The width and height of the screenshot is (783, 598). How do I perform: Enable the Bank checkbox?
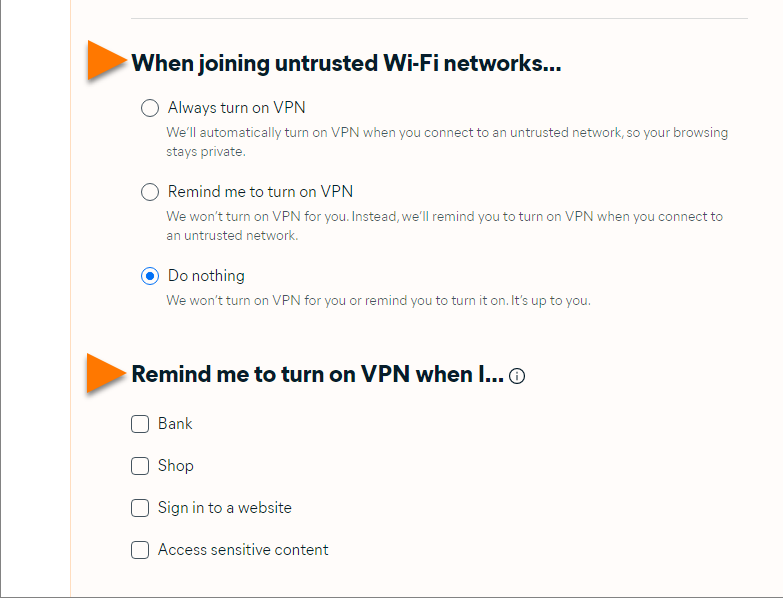click(x=140, y=424)
